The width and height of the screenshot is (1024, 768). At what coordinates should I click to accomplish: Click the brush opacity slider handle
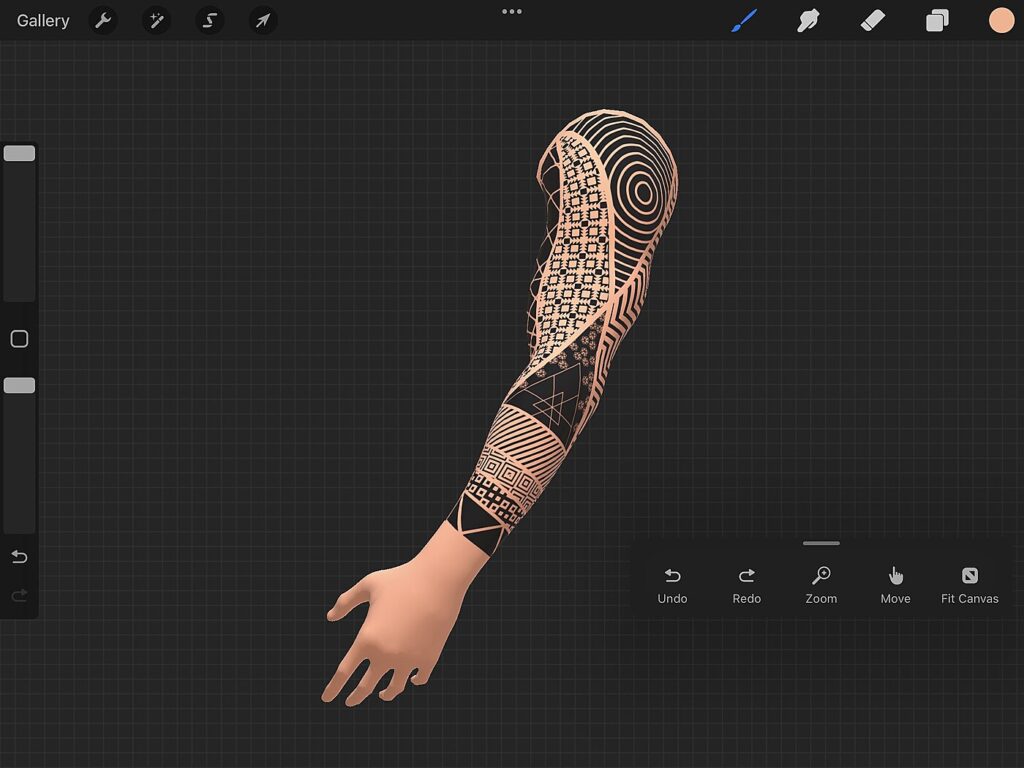coord(19,385)
